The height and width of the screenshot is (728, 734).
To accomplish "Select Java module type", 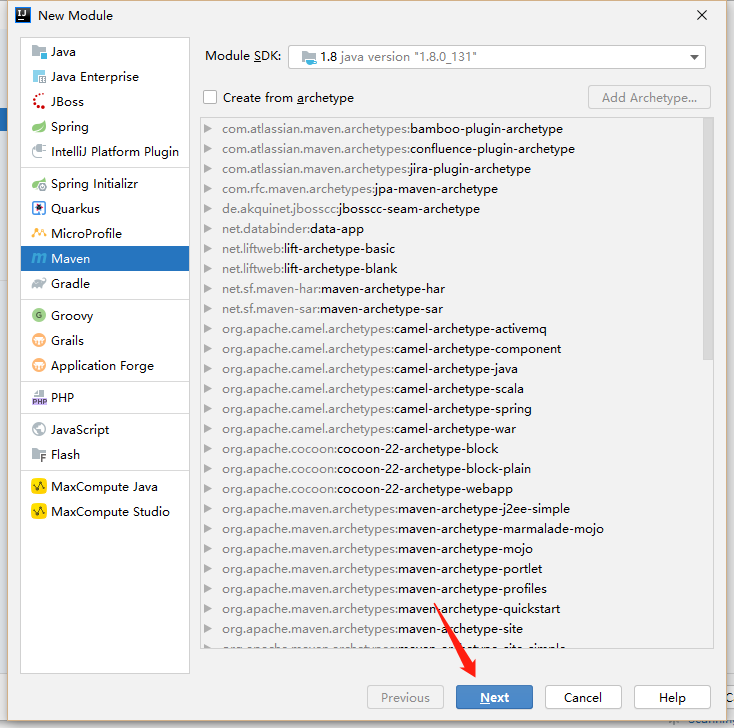I will click(105, 51).
